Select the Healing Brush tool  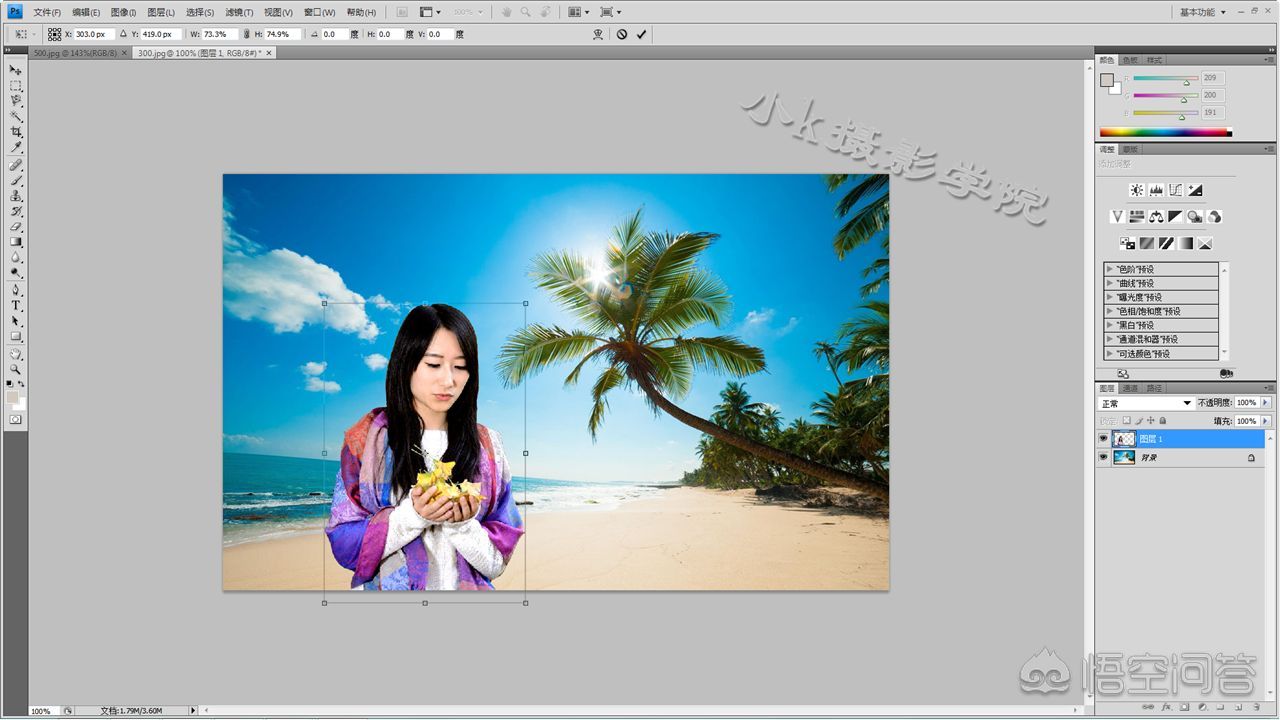[x=16, y=165]
